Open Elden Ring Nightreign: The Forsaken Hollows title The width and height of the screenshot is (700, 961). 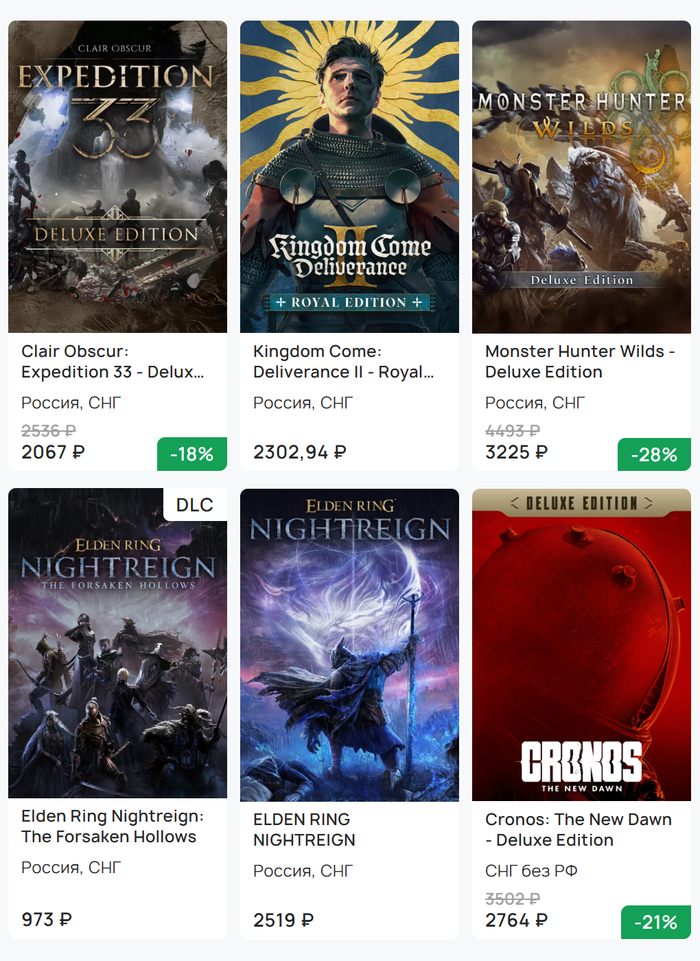[112, 827]
